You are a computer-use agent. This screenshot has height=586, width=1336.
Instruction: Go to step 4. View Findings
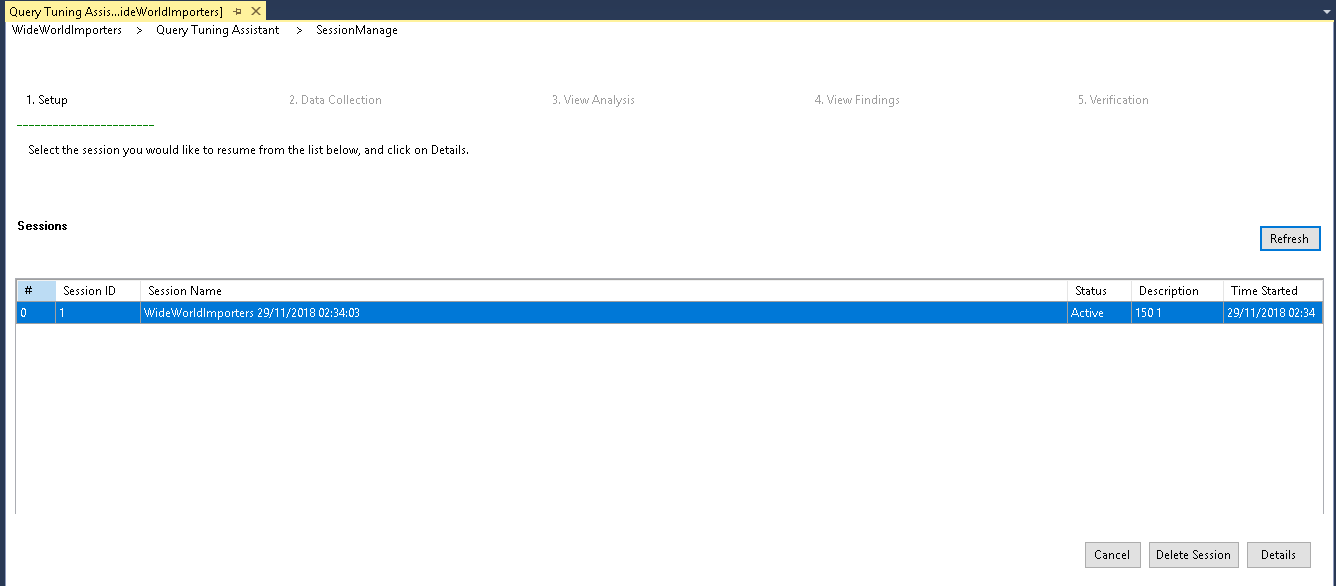[857, 100]
